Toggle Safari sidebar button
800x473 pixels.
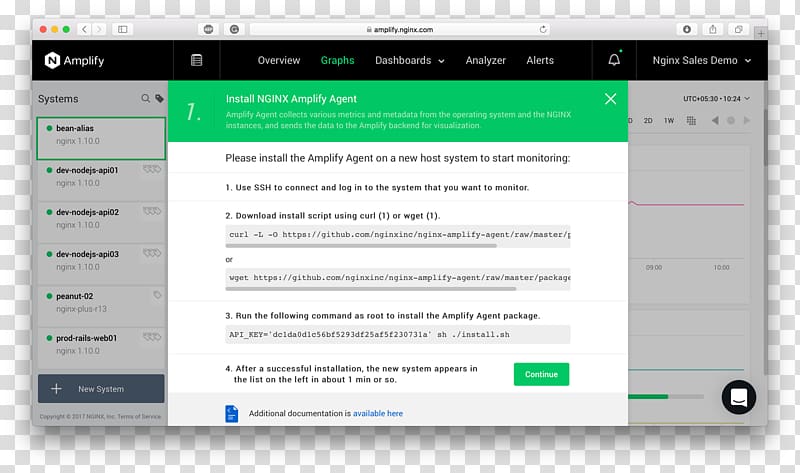tap(122, 30)
